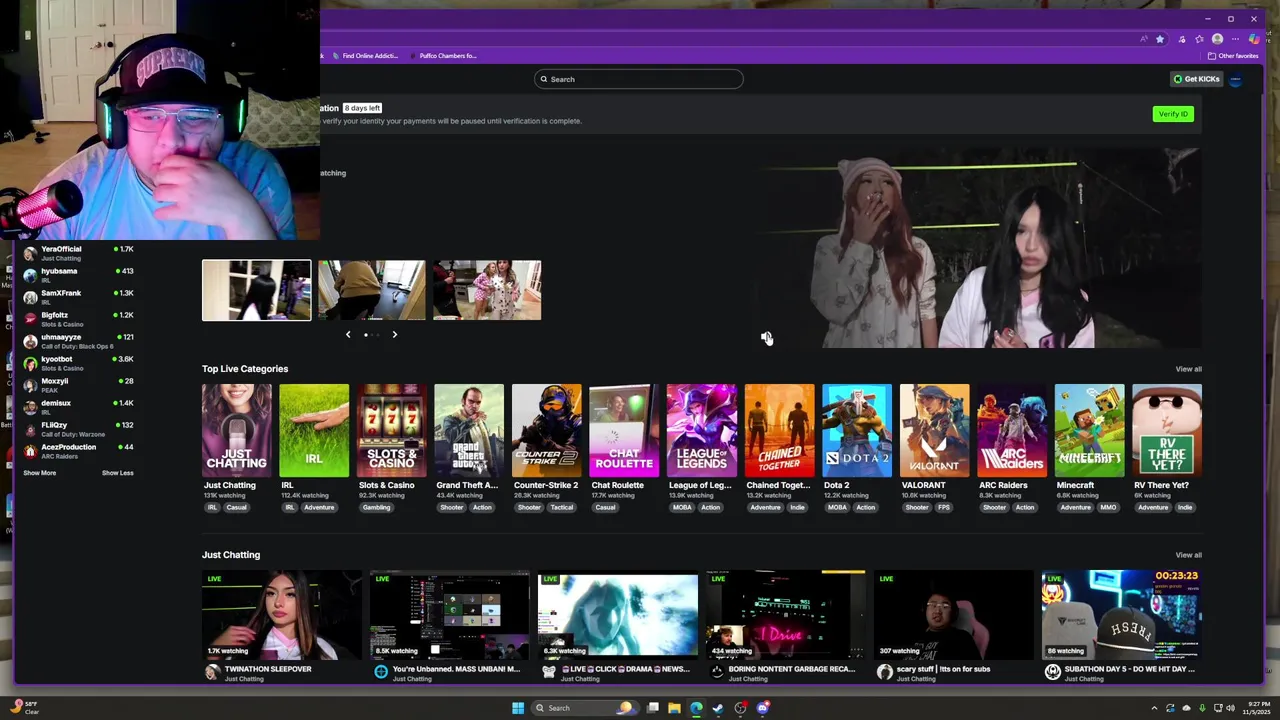This screenshot has width=1280, height=720.
Task: Click the Verify ID button
Action: (x=1173, y=114)
